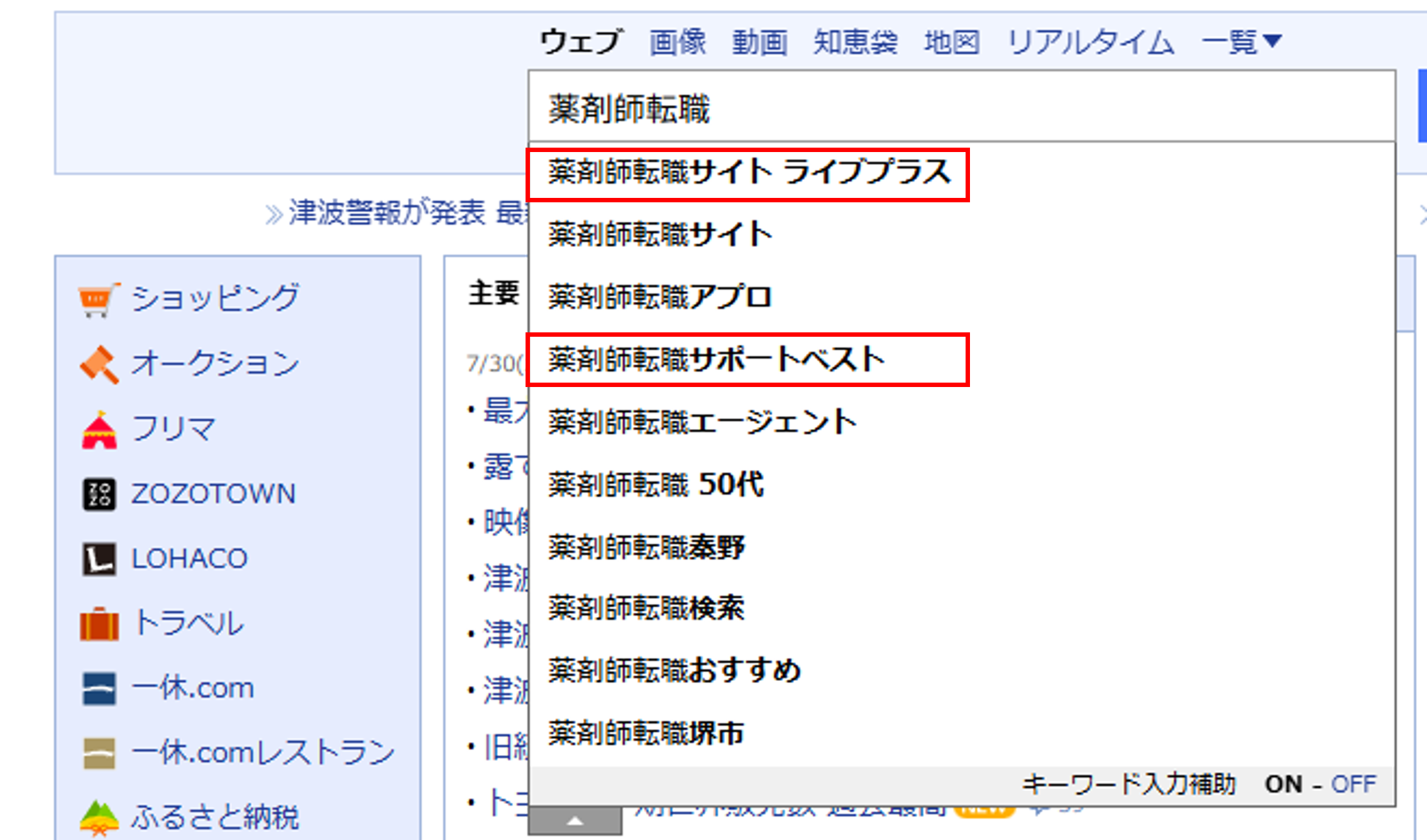Choose suggestion 薬剤師転職 50代
Screen dimensions: 1427x840
click(x=962, y=484)
